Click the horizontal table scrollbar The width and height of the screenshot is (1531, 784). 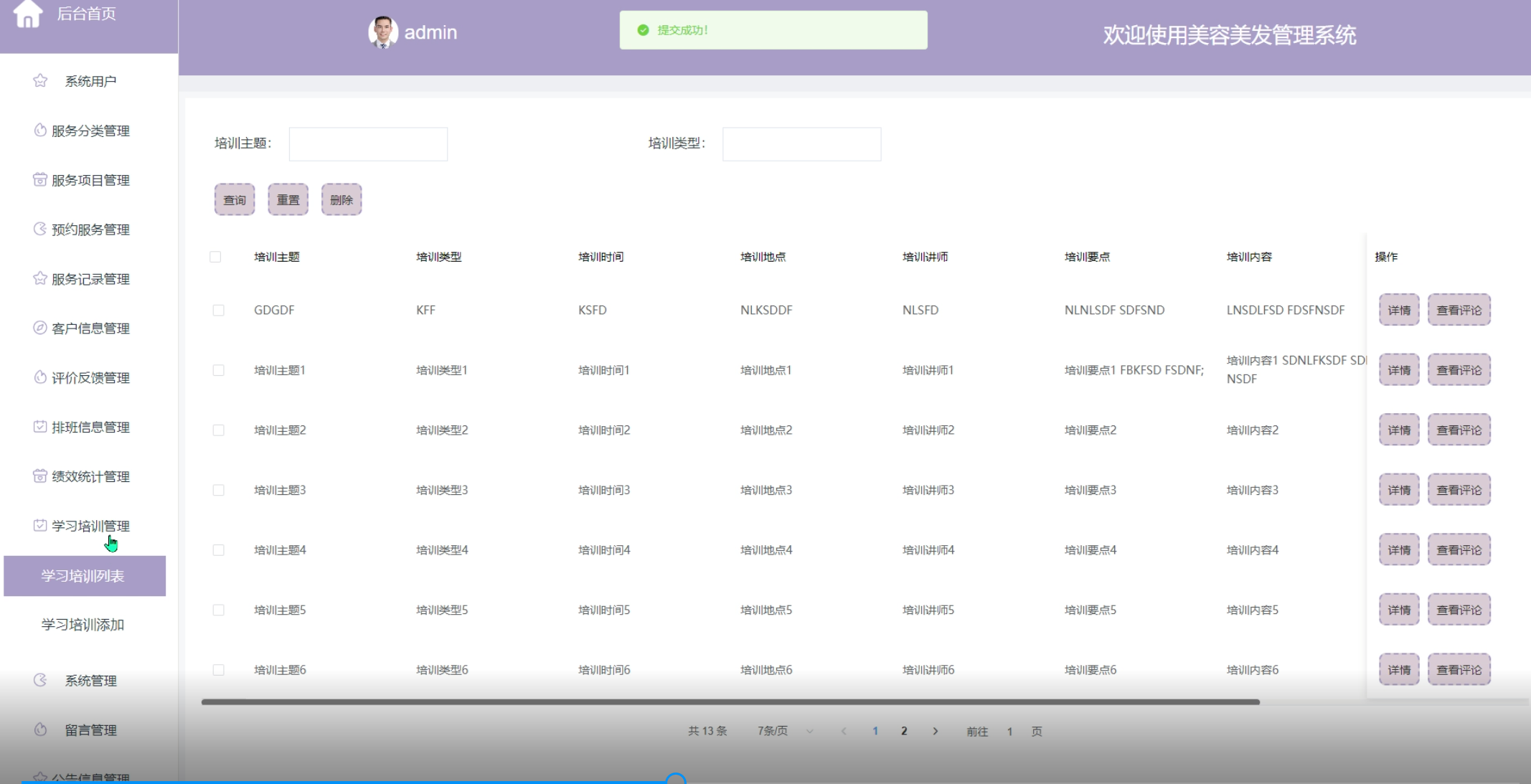tap(730, 702)
